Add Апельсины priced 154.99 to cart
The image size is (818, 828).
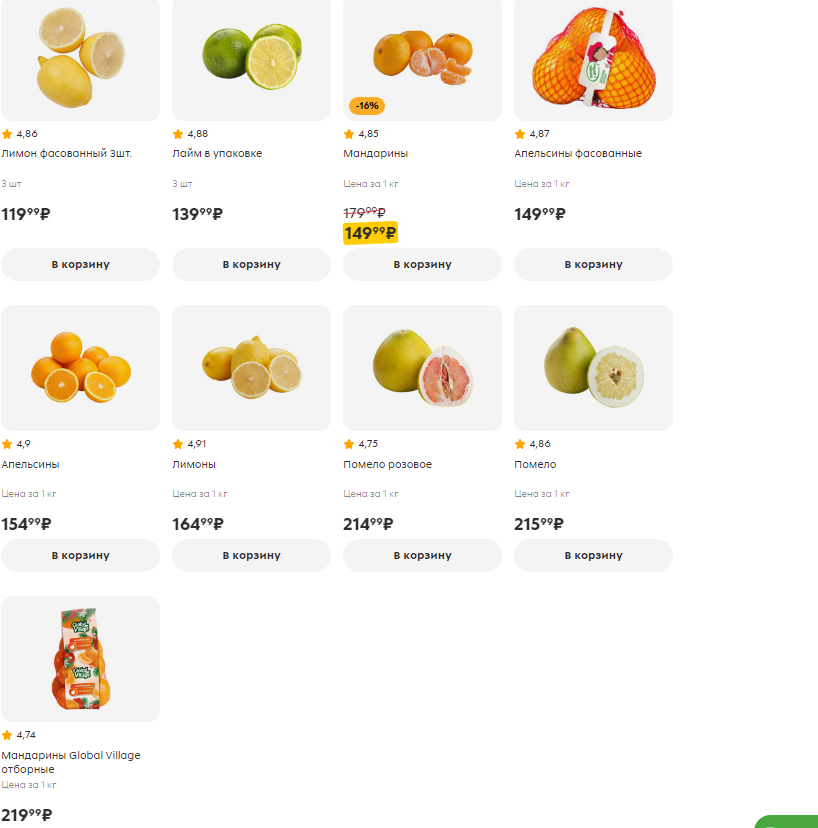(x=80, y=555)
